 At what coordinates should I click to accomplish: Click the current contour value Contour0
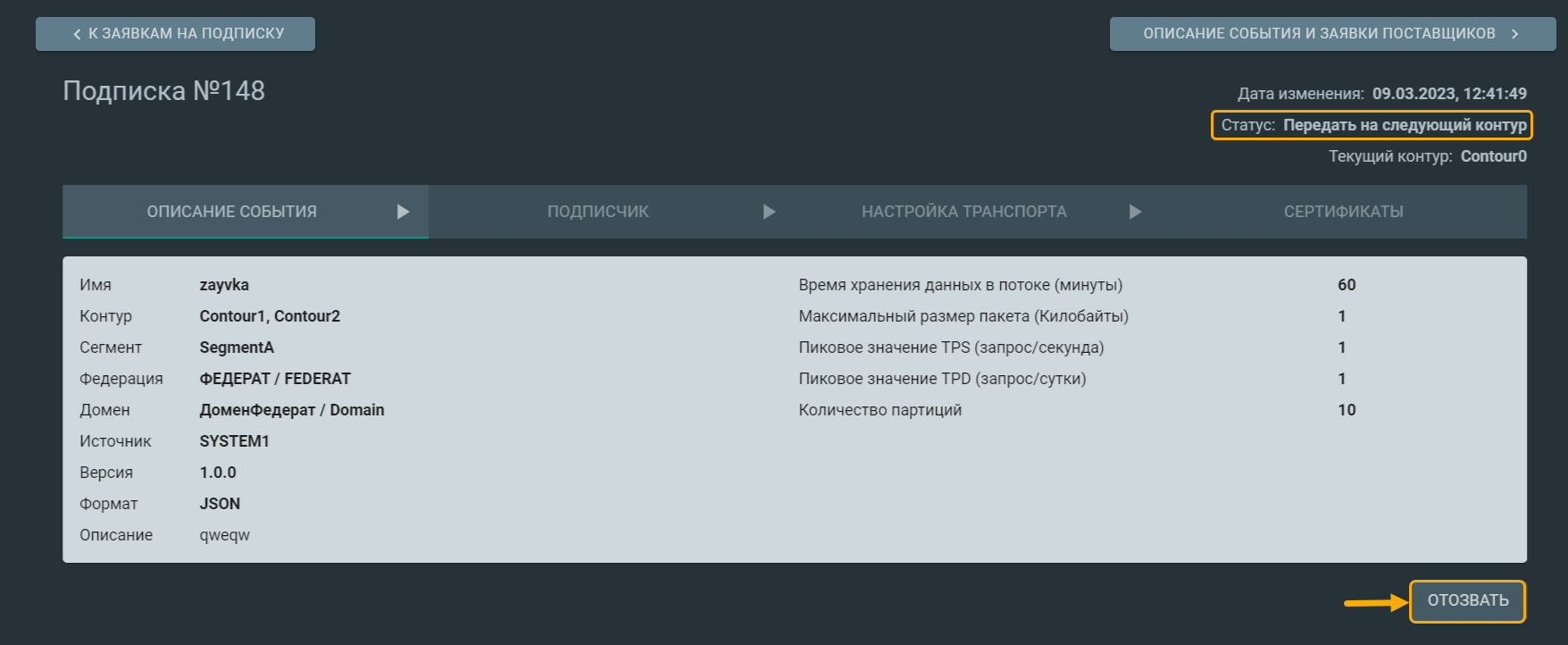pos(1493,156)
